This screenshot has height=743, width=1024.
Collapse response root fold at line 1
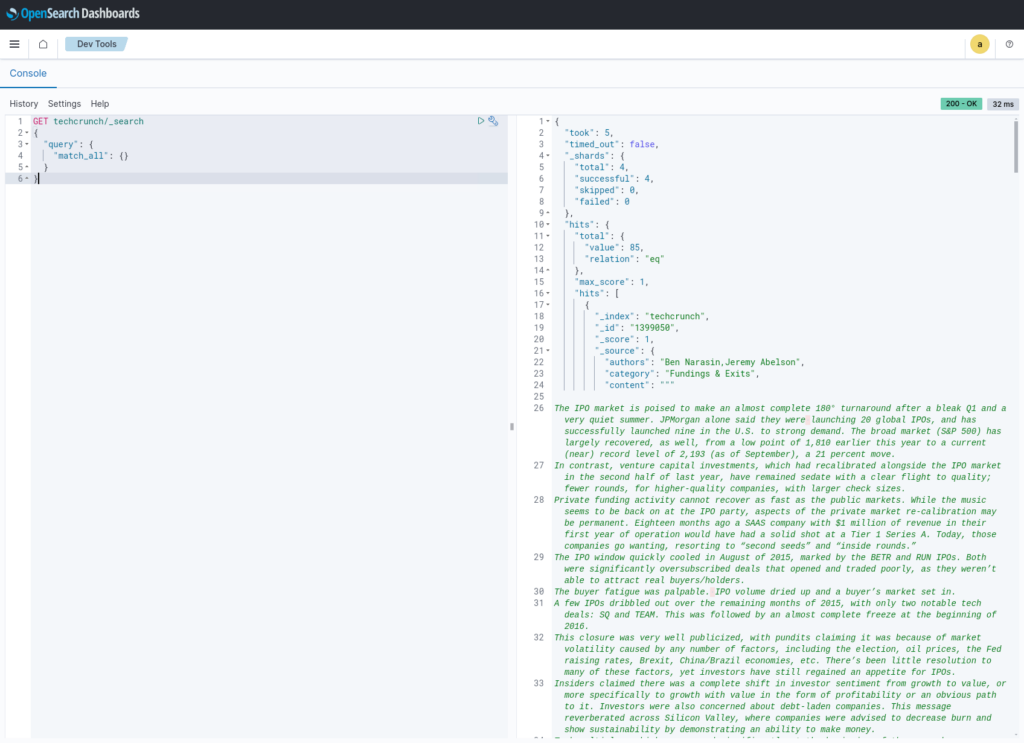548,121
